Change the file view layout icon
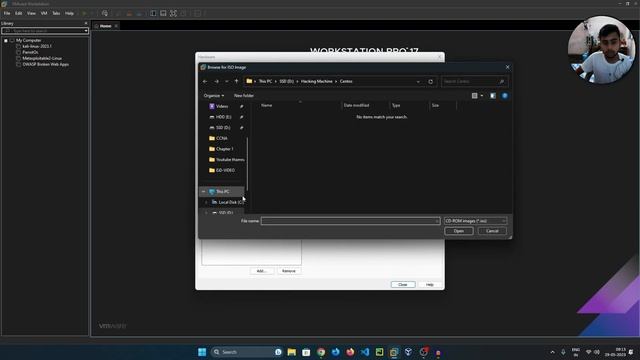Screen dimensions: 640x360 [474, 96]
